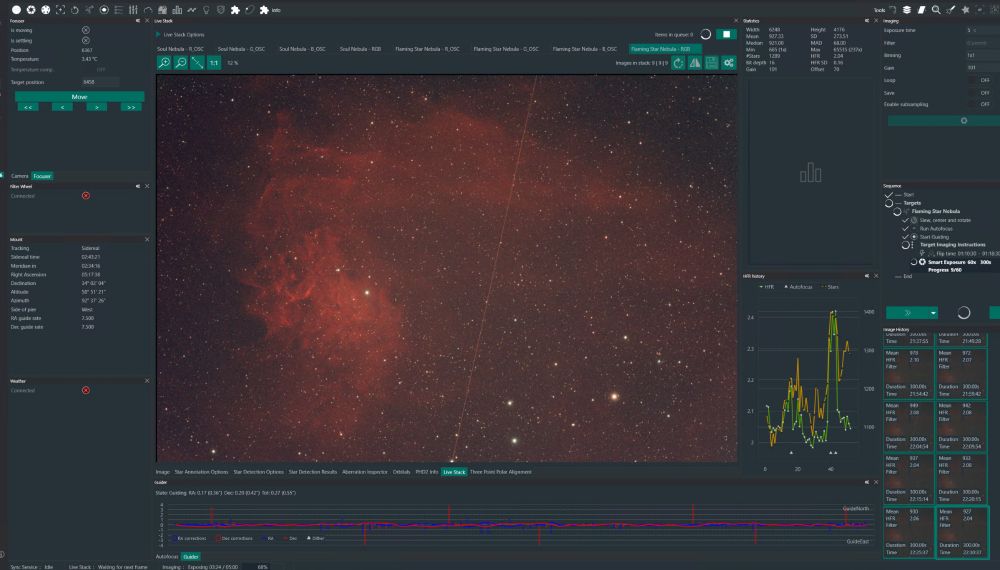Toggle Dec corrections series in guider legend
The width and height of the screenshot is (1000, 570).
[x=234, y=538]
